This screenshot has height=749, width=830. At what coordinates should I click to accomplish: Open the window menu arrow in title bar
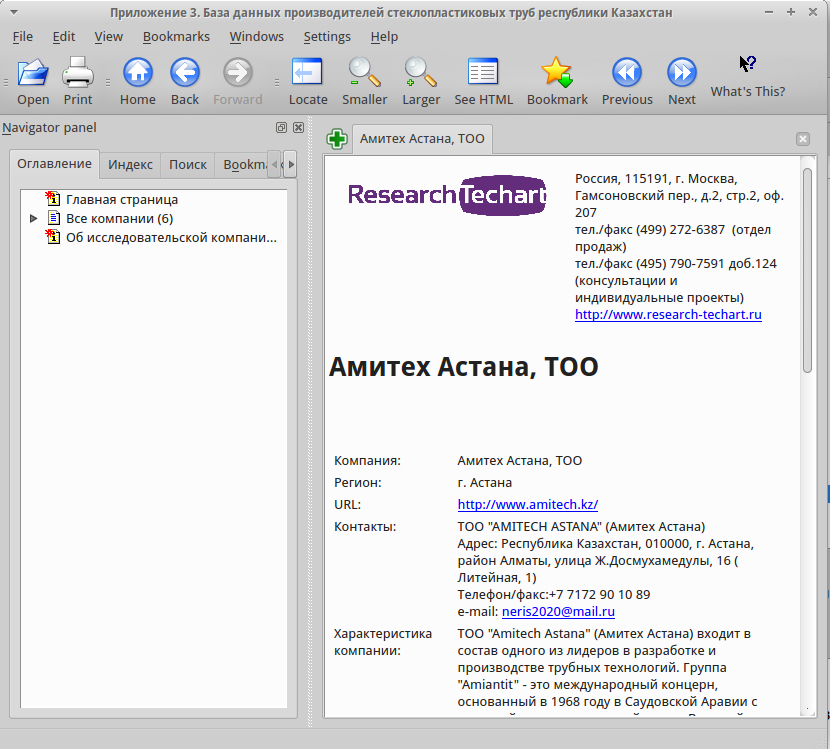(14, 12)
